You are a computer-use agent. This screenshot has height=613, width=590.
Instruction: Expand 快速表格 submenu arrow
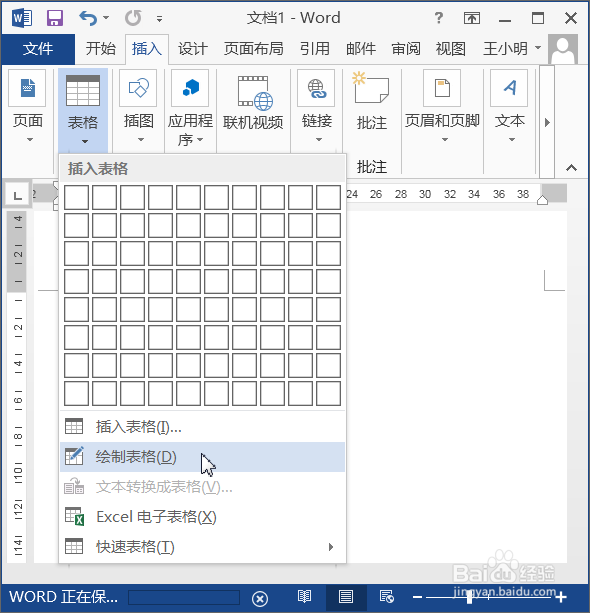coord(331,547)
